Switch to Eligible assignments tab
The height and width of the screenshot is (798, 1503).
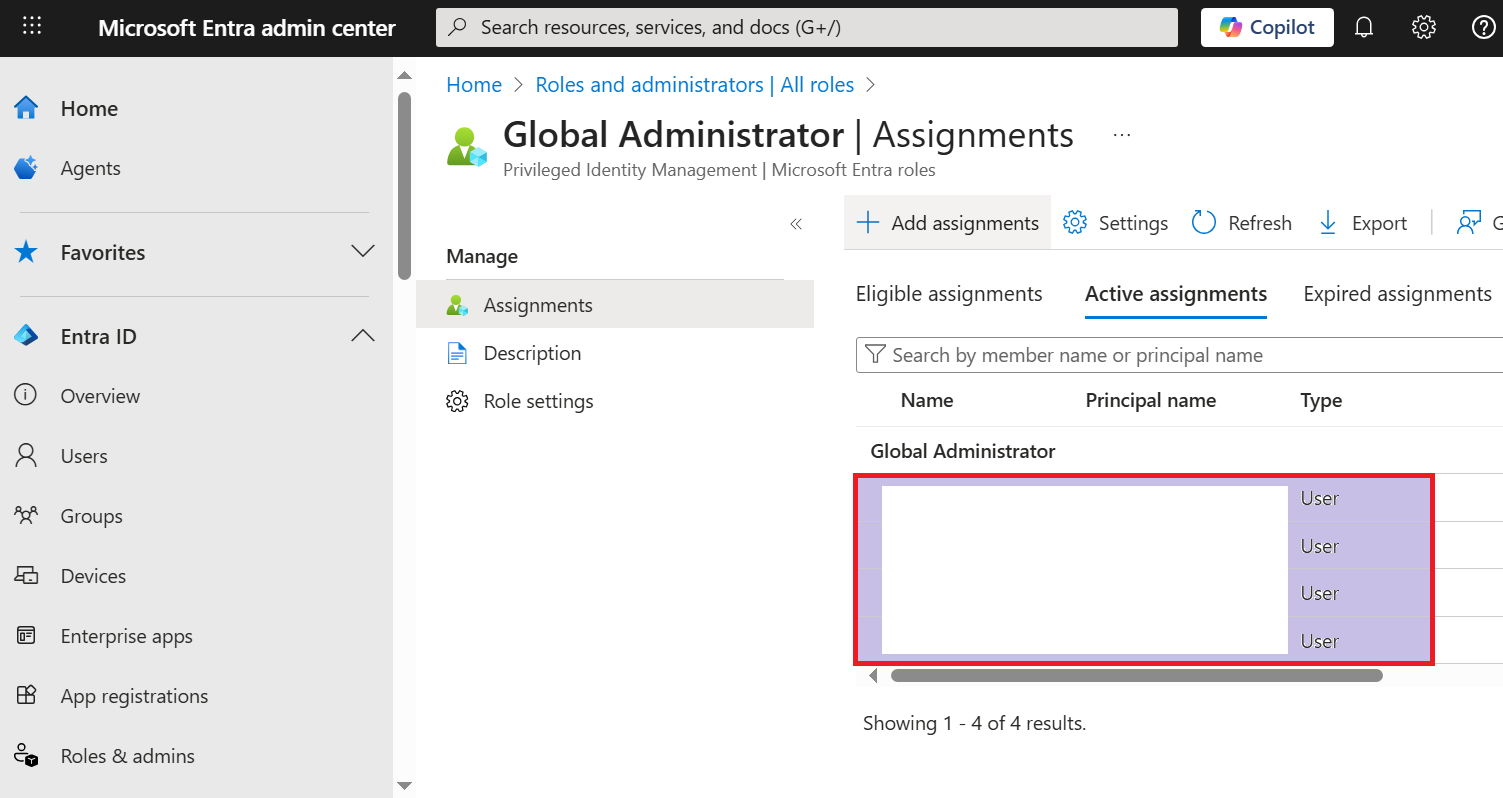point(949,294)
